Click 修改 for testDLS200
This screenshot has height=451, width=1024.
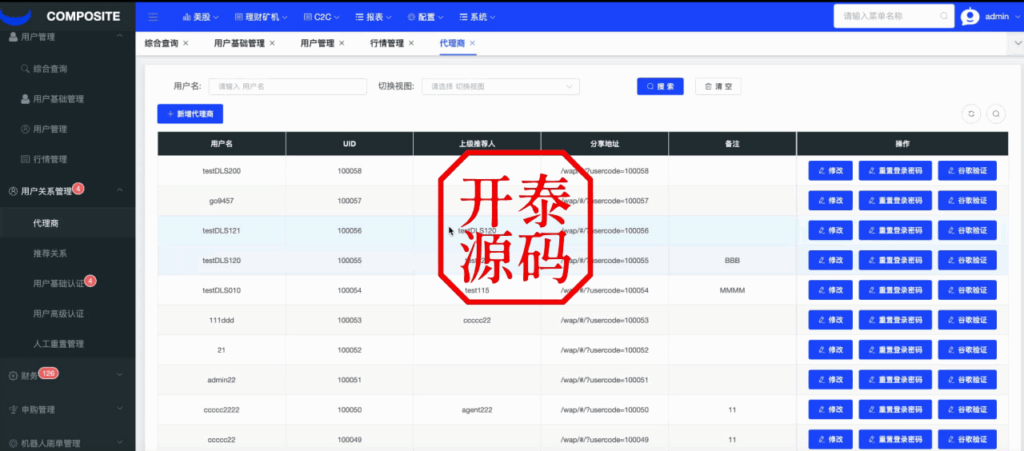click(830, 171)
